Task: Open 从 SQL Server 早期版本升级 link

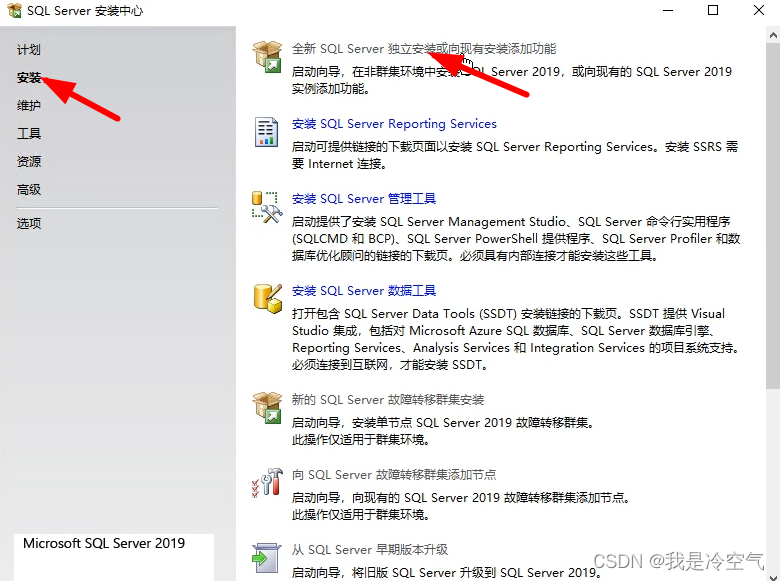Action: pyautogui.click(x=370, y=550)
